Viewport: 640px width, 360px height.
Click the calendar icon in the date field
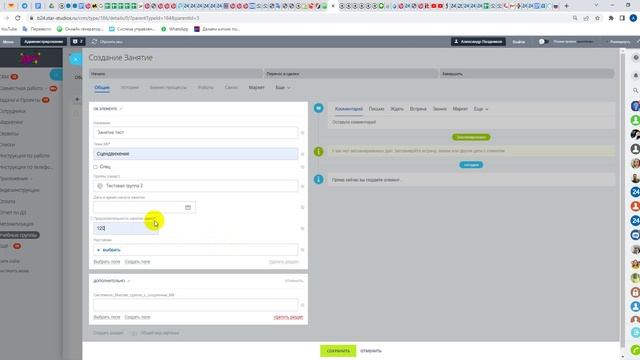click(188, 207)
